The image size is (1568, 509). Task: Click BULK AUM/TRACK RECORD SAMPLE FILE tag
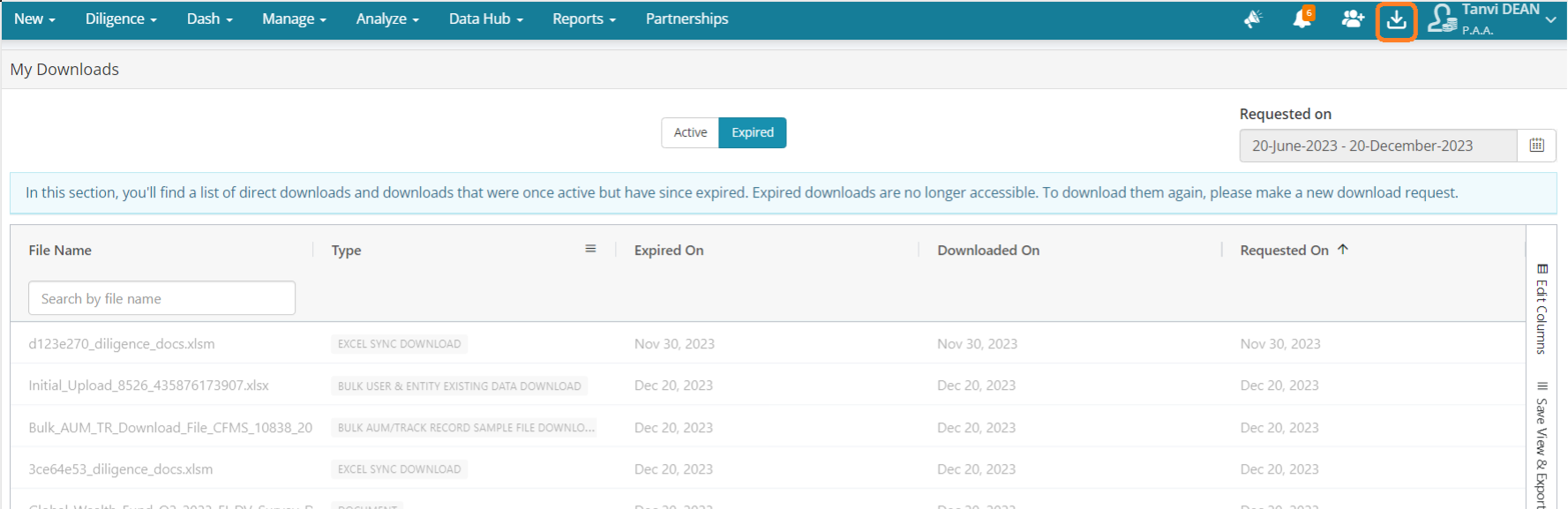465,428
